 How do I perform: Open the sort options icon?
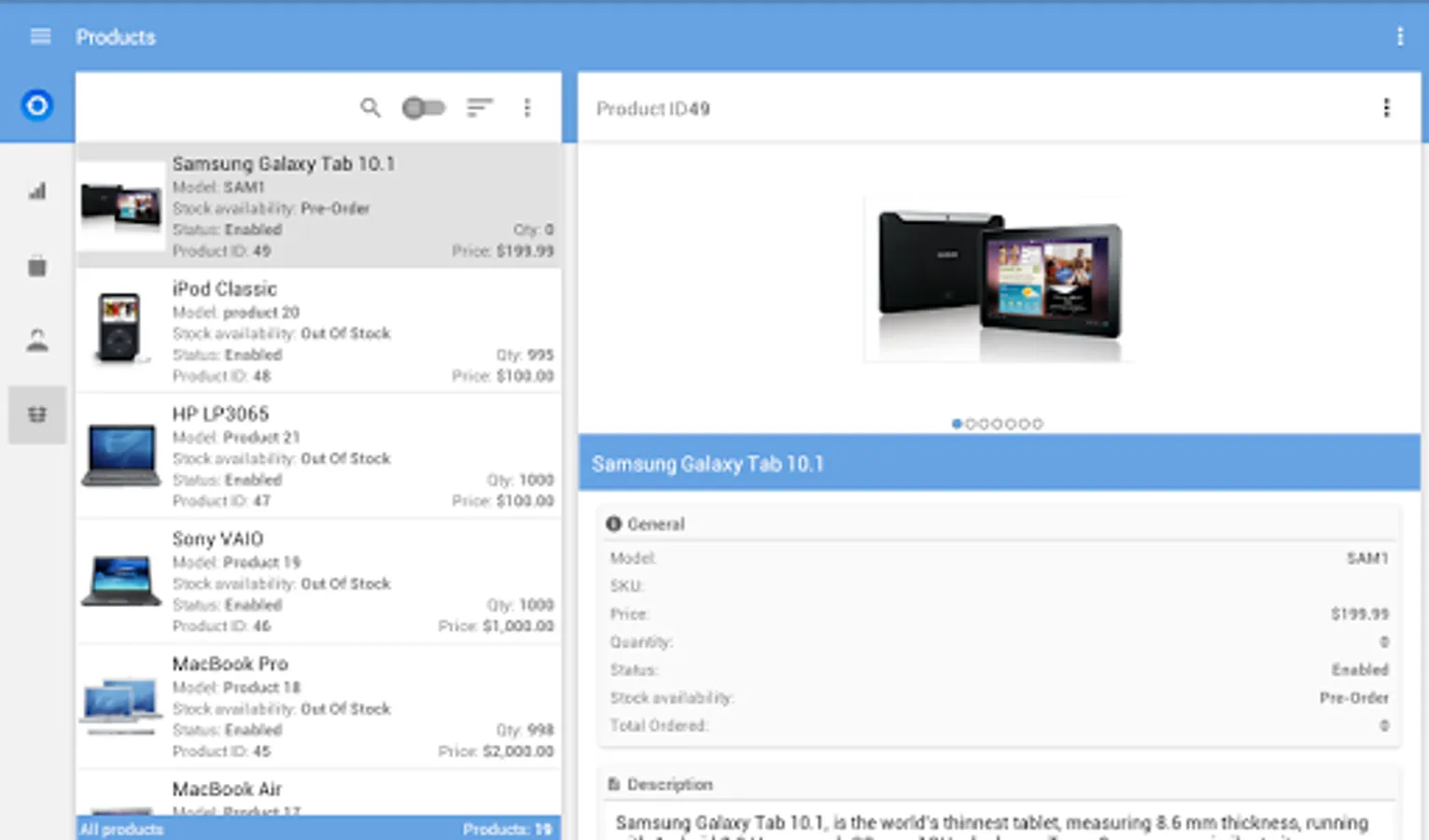coord(480,107)
